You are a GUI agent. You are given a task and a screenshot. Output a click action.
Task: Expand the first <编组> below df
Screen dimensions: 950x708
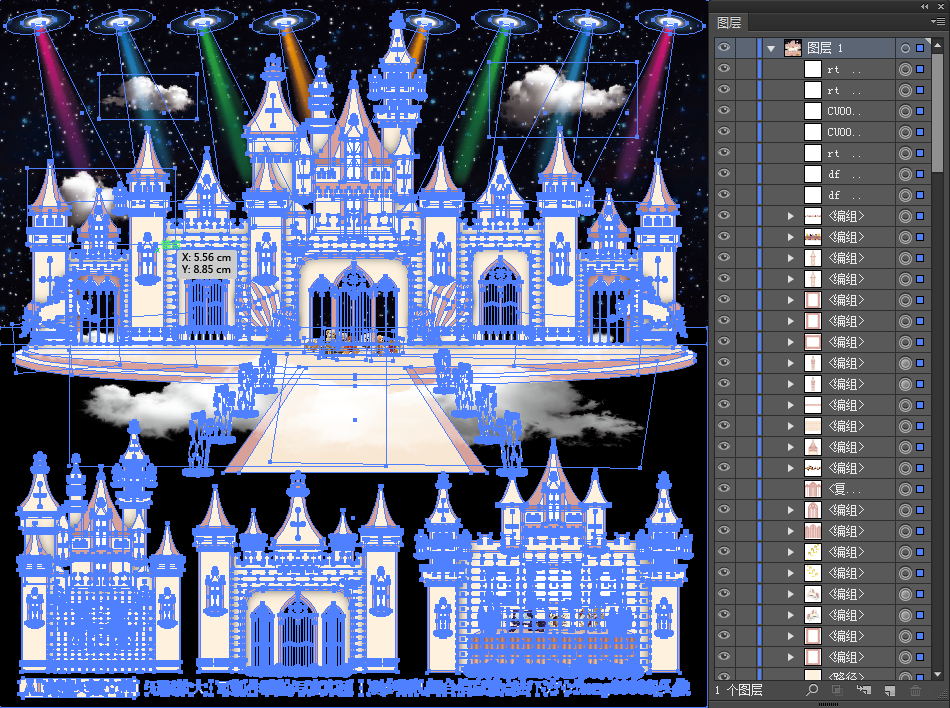(x=791, y=216)
